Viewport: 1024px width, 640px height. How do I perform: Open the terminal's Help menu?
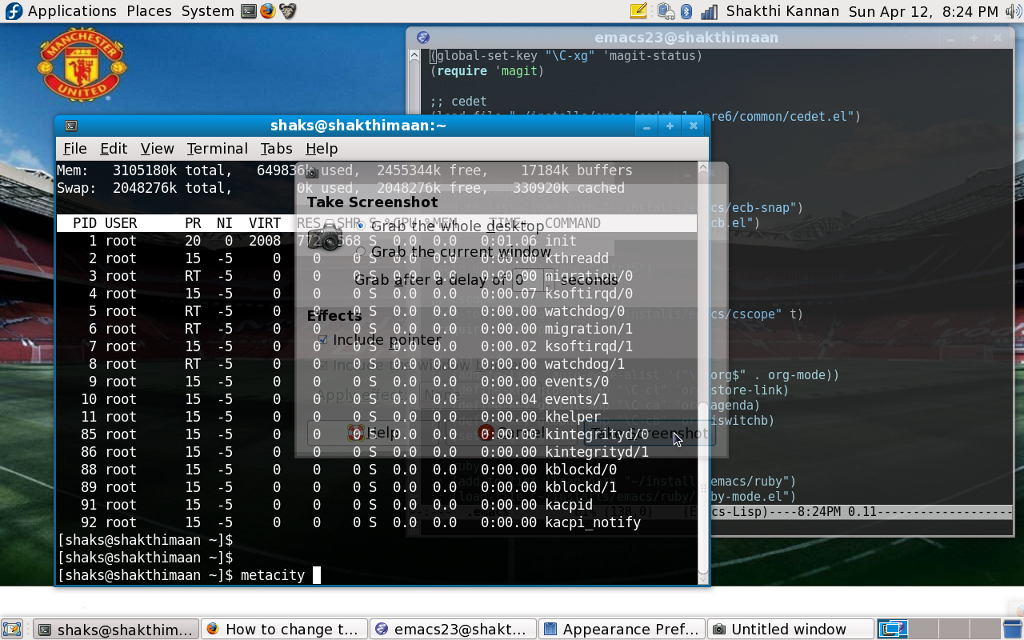coord(322,149)
